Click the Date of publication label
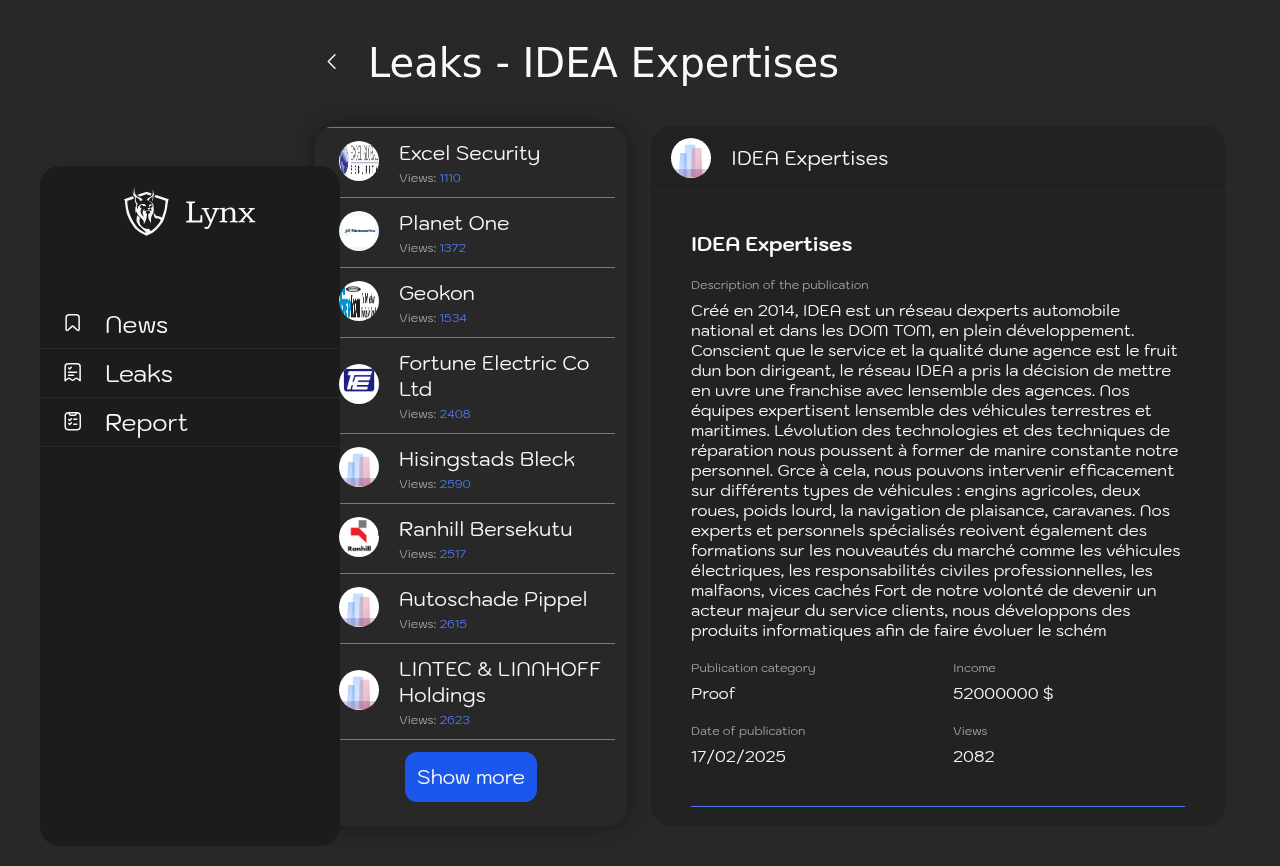 click(x=748, y=731)
